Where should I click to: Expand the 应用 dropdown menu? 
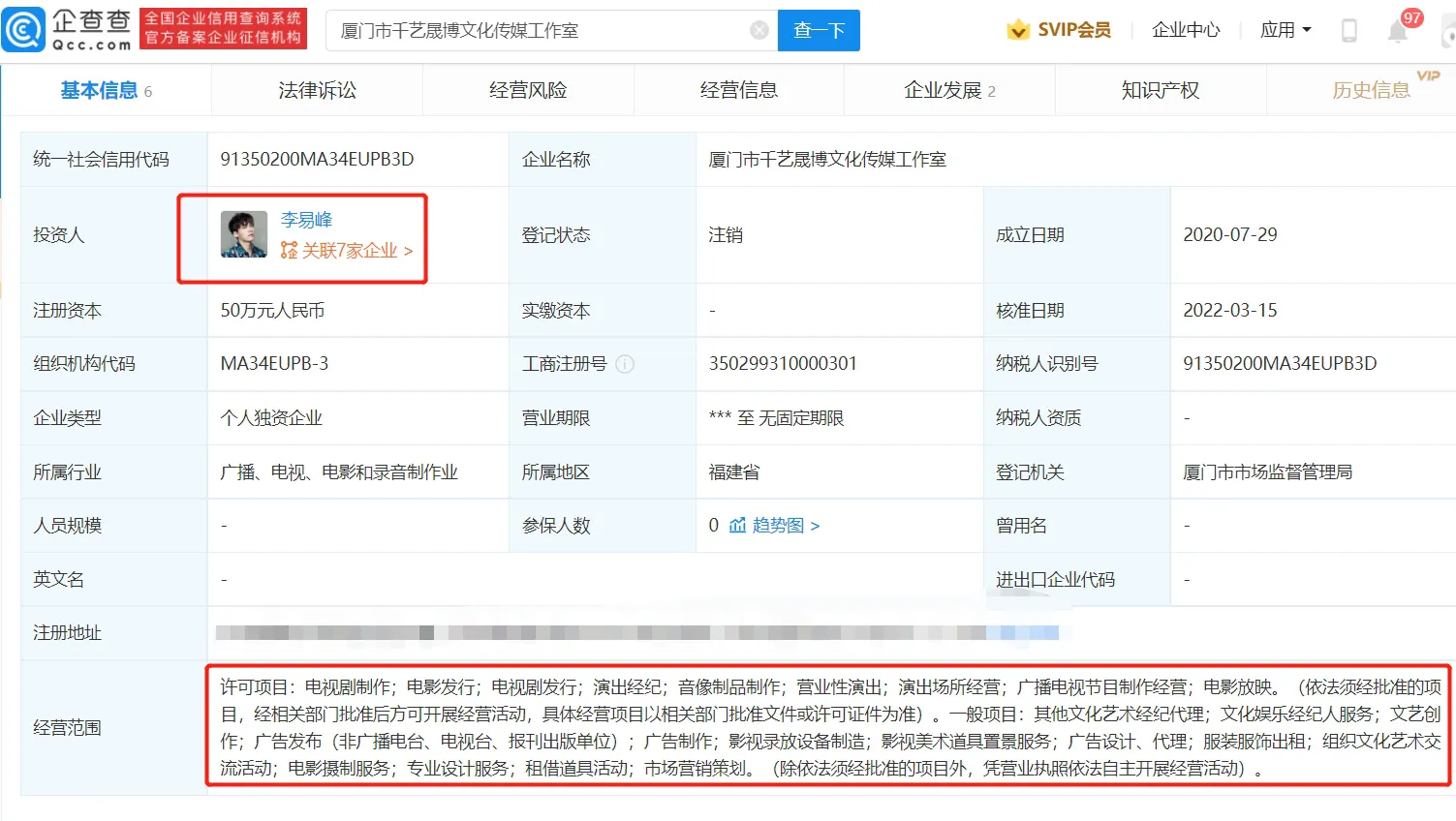1286,30
